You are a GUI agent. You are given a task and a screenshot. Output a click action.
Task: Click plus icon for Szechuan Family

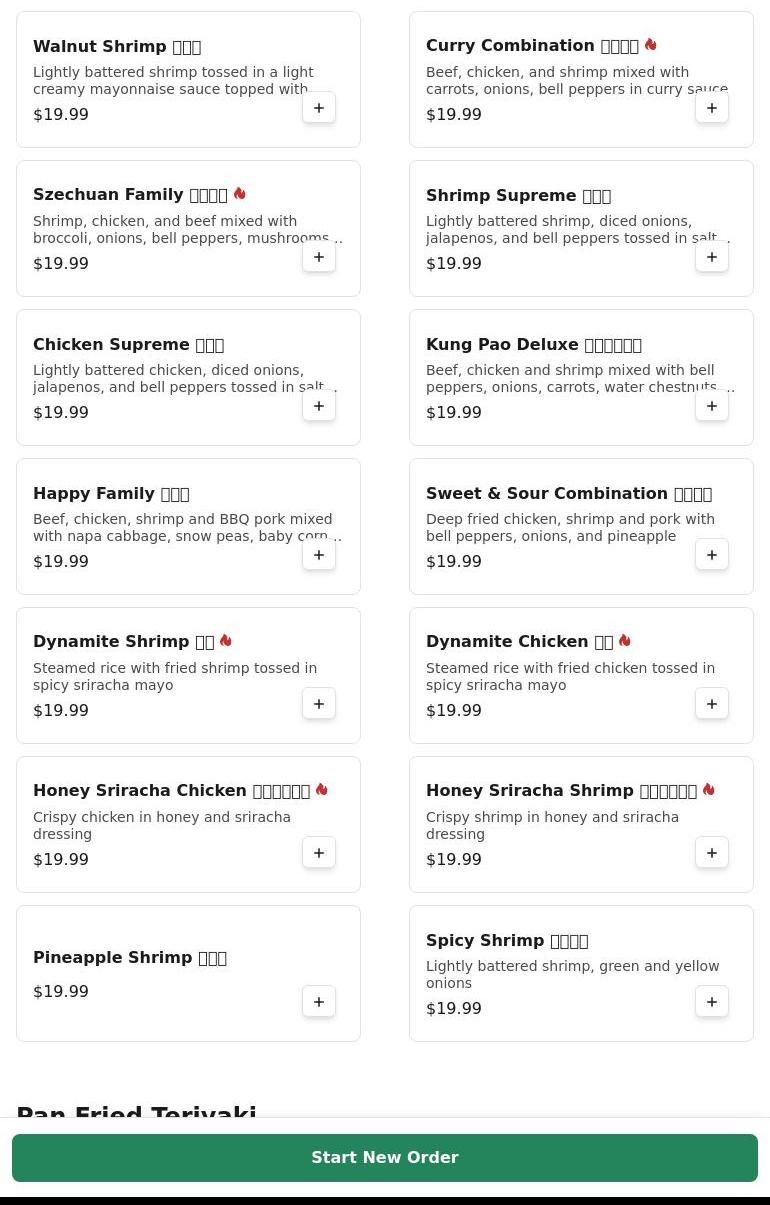(319, 257)
